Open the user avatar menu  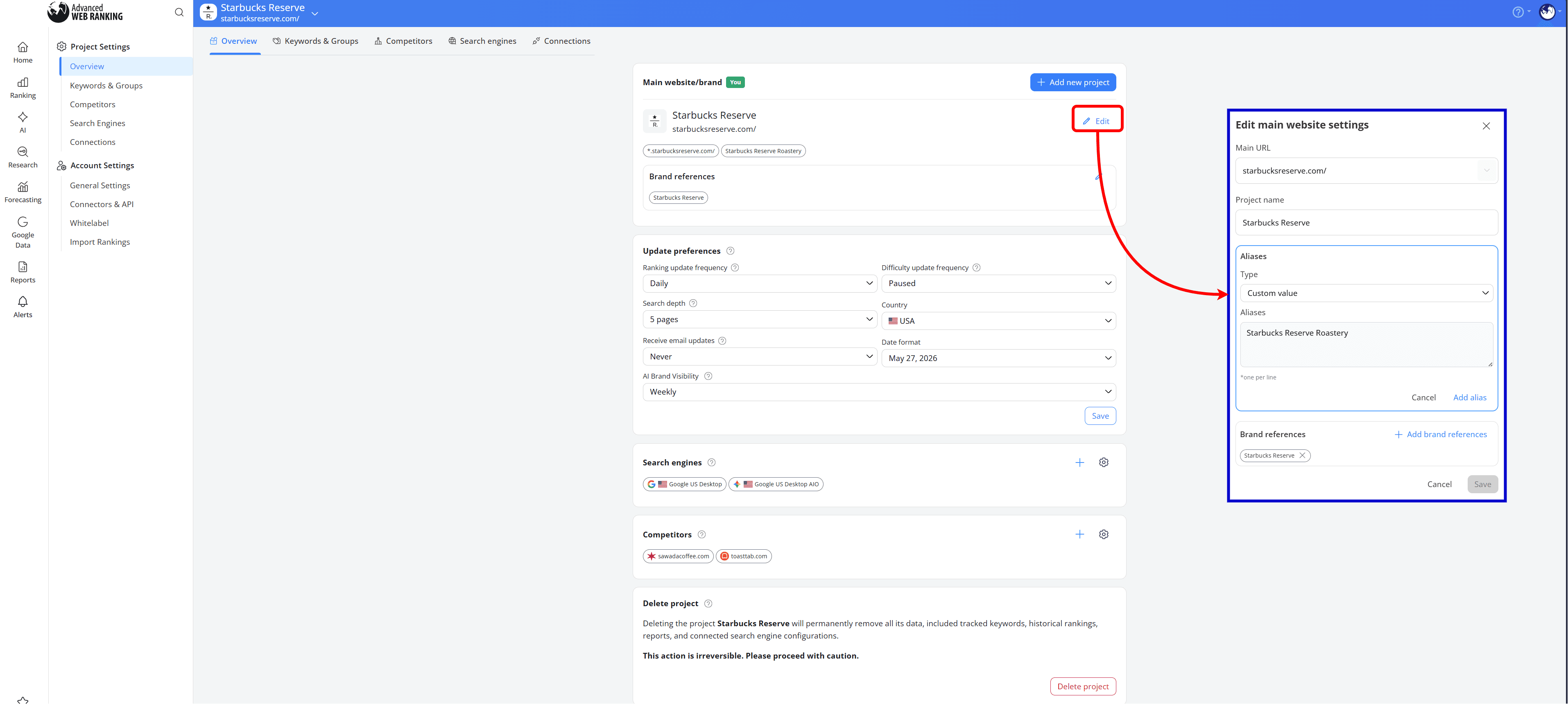[x=1547, y=12]
